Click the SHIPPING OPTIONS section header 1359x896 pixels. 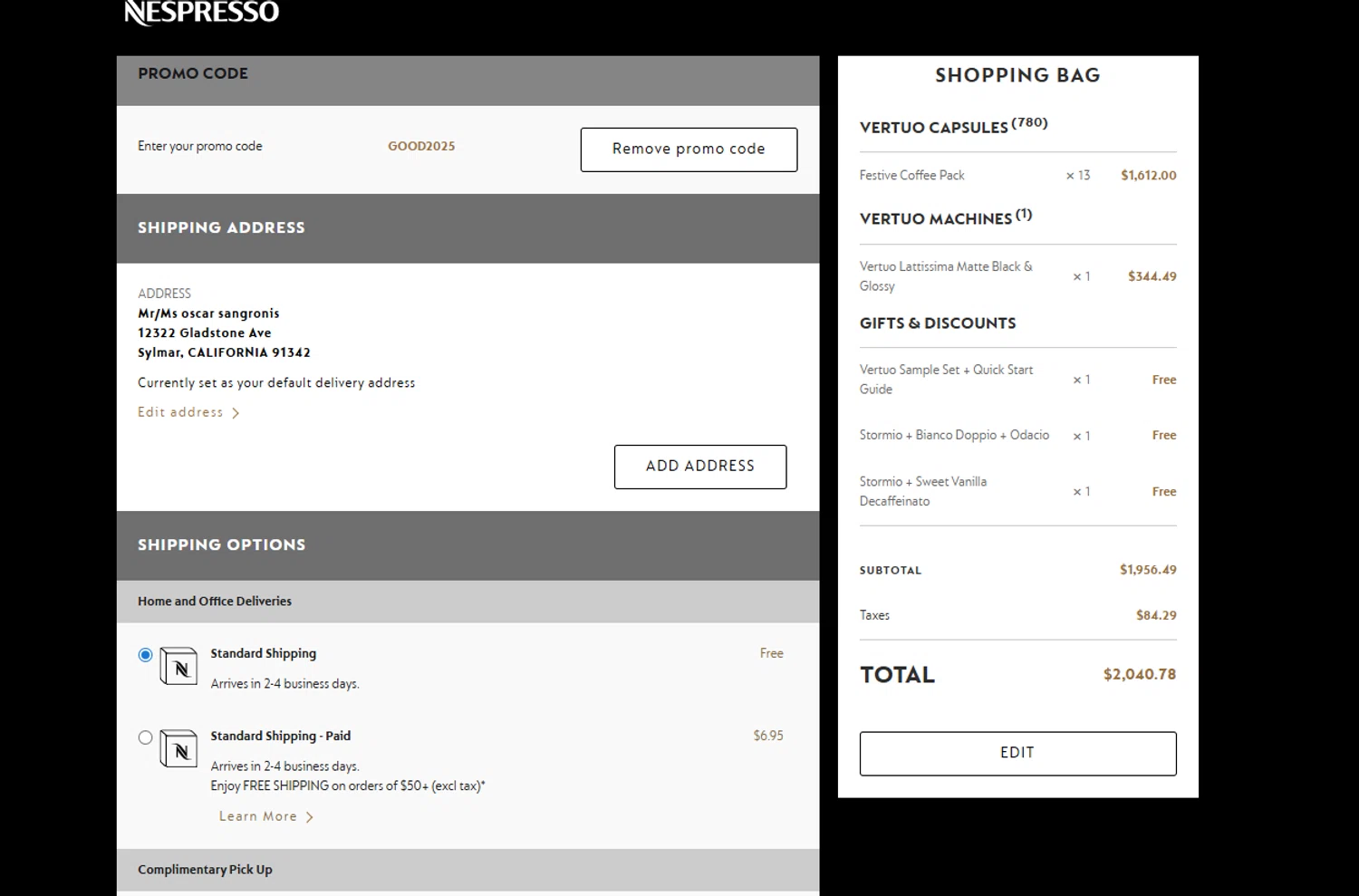[467, 545]
